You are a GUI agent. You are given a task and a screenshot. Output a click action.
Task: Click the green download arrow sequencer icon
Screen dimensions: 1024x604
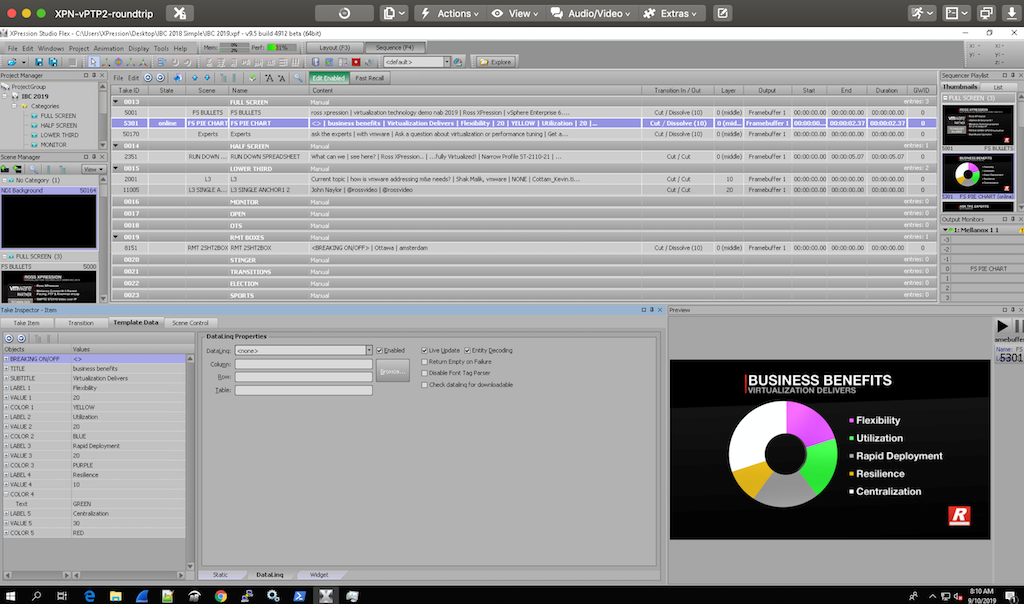(x=253, y=78)
